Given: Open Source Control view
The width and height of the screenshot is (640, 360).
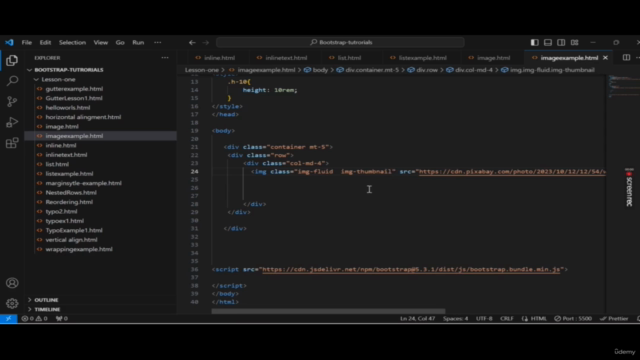Looking at the screenshot, I should click(12, 101).
